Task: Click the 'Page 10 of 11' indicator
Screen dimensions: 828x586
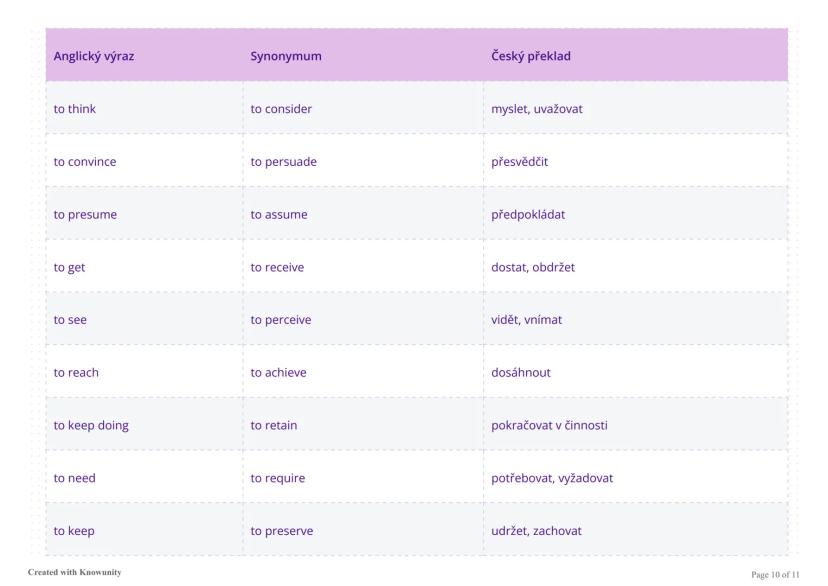Action: [x=775, y=574]
